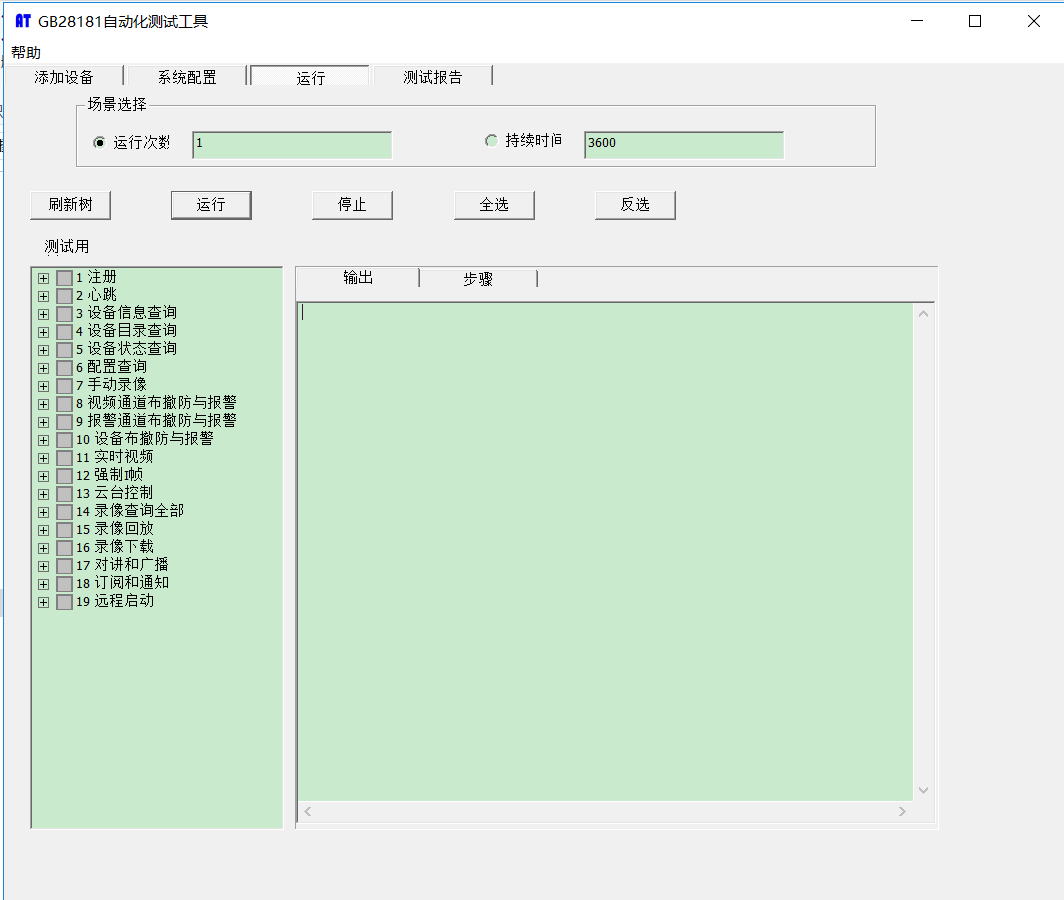Expand the 12 强制I帧 node
This screenshot has height=900, width=1064.
pos(43,476)
